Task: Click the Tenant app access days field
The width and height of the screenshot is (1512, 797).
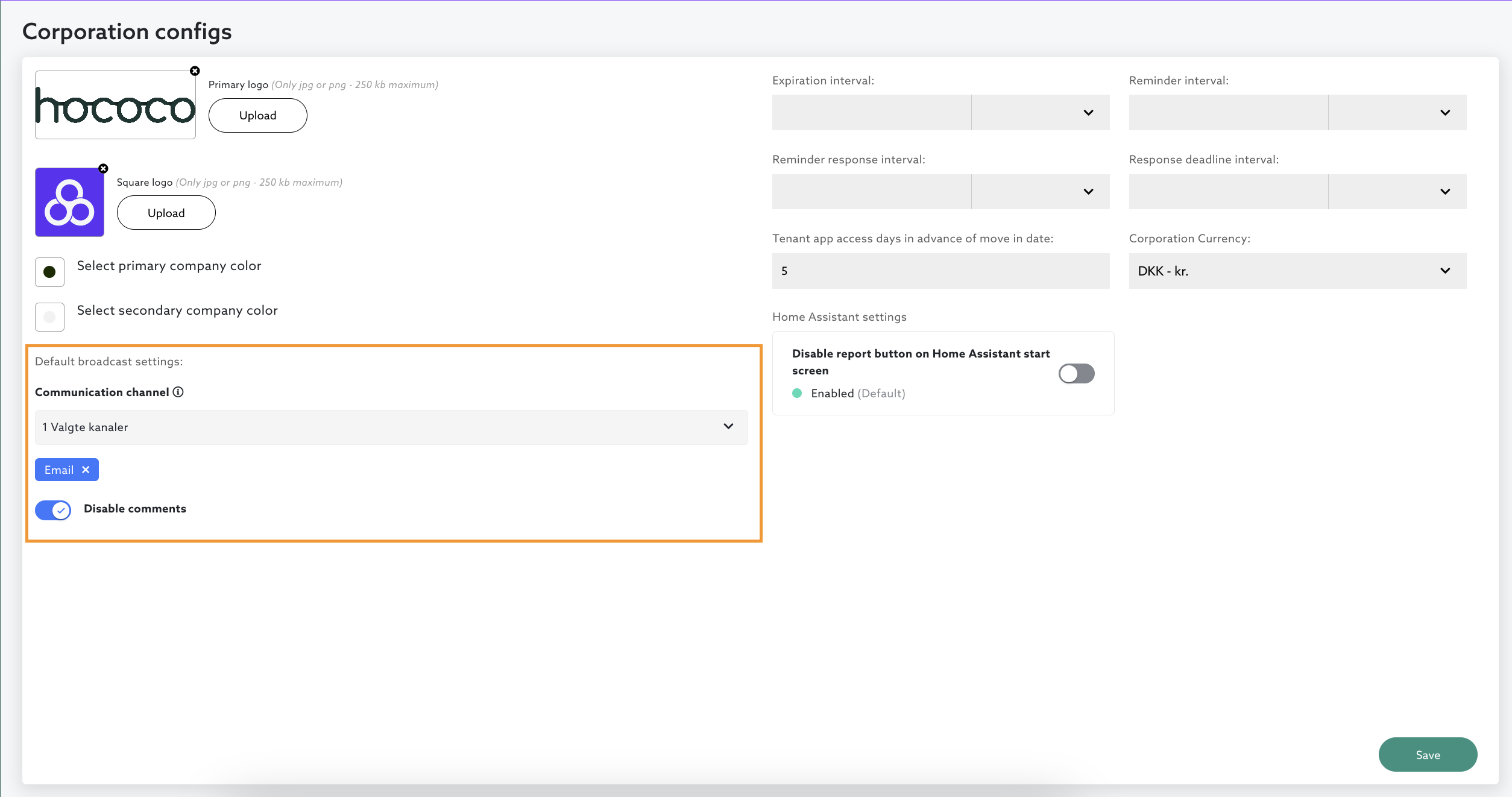Action: (x=940, y=271)
